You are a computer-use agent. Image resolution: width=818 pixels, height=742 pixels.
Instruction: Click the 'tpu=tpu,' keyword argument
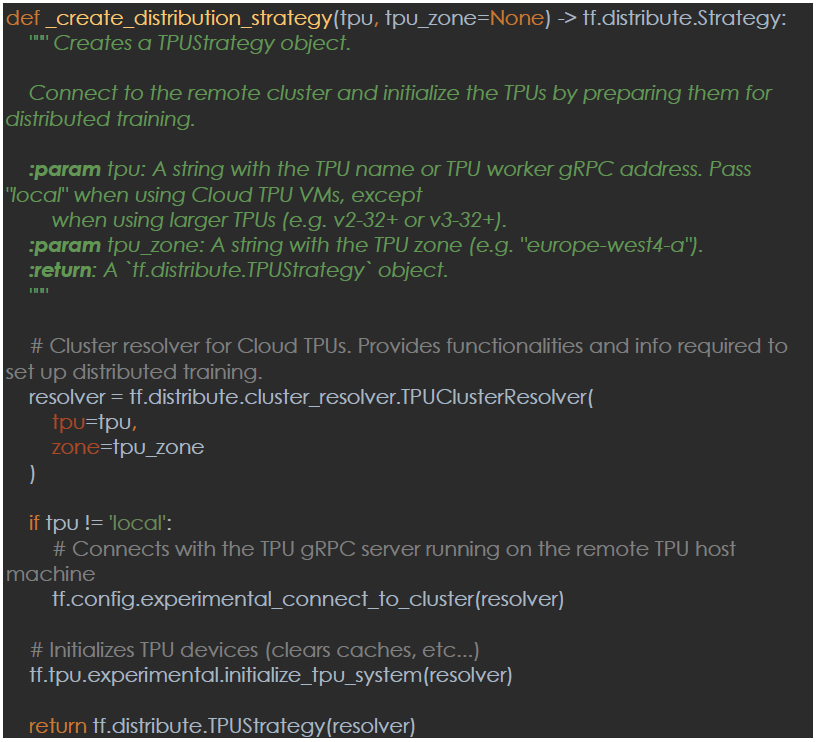94,423
